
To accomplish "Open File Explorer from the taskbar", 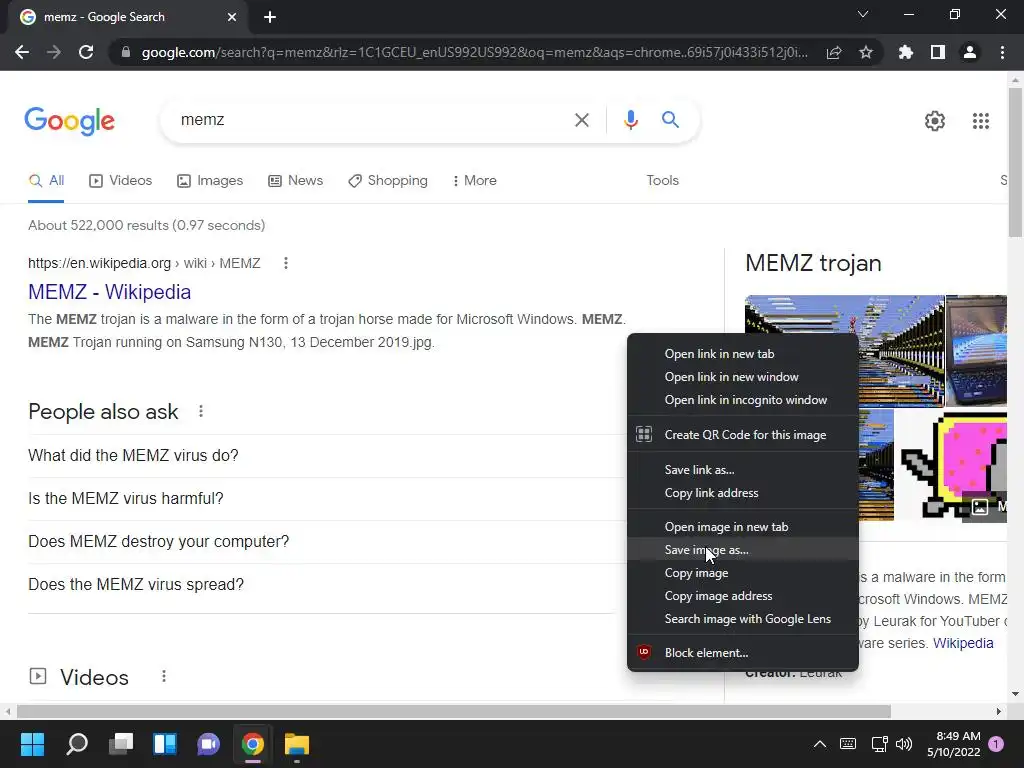I will (296, 744).
